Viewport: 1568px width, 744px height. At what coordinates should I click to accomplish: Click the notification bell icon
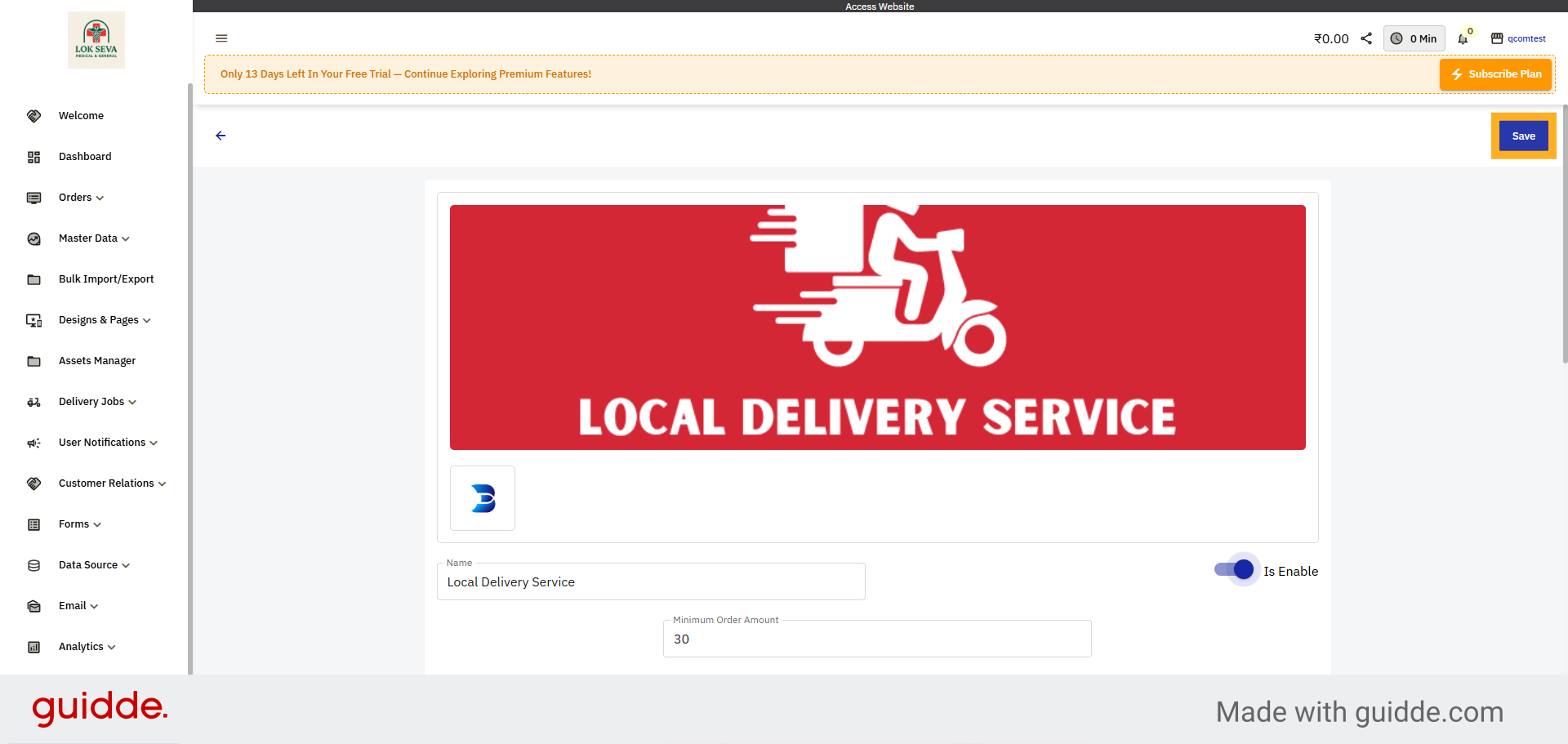[x=1463, y=38]
